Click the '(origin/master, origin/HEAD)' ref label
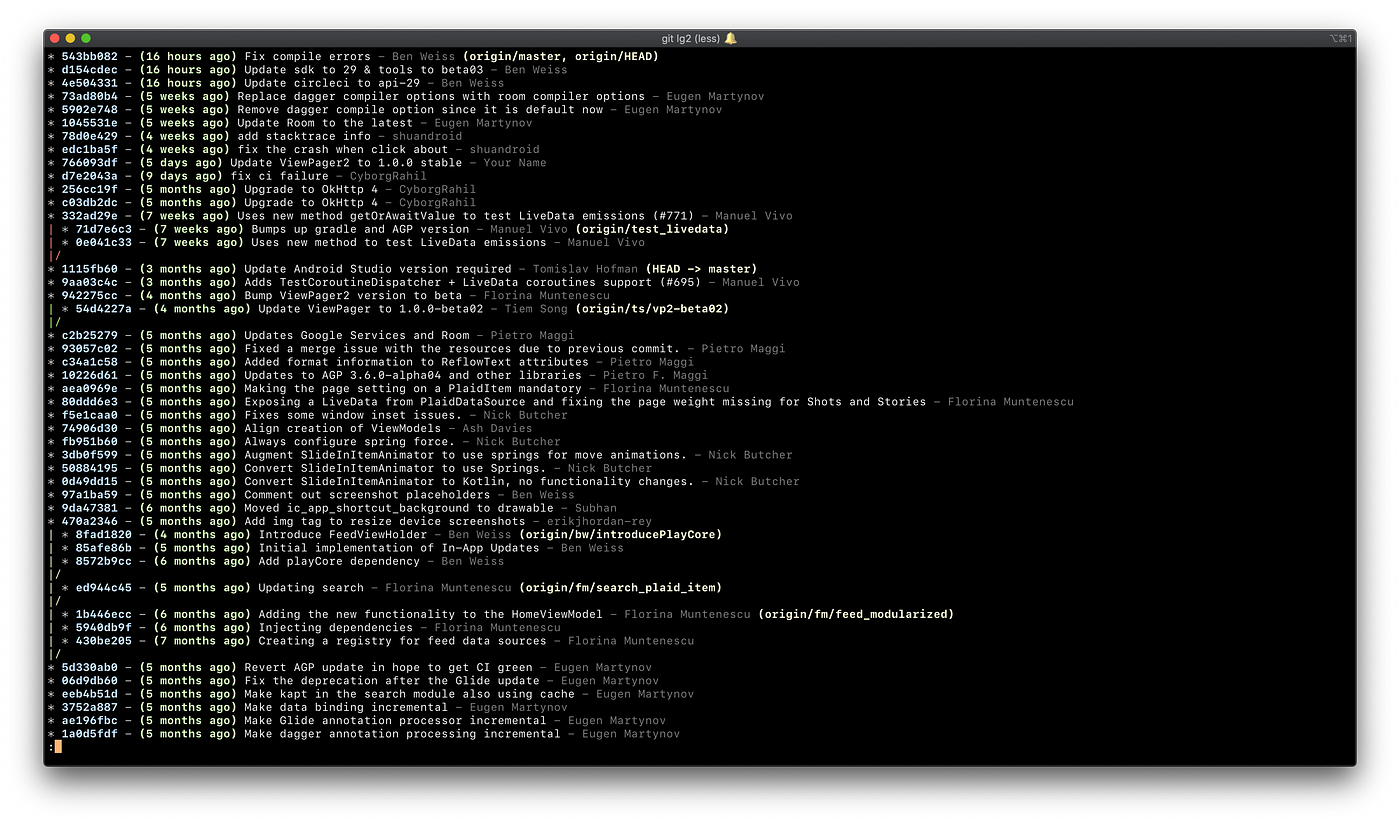The image size is (1400, 824). (560, 56)
